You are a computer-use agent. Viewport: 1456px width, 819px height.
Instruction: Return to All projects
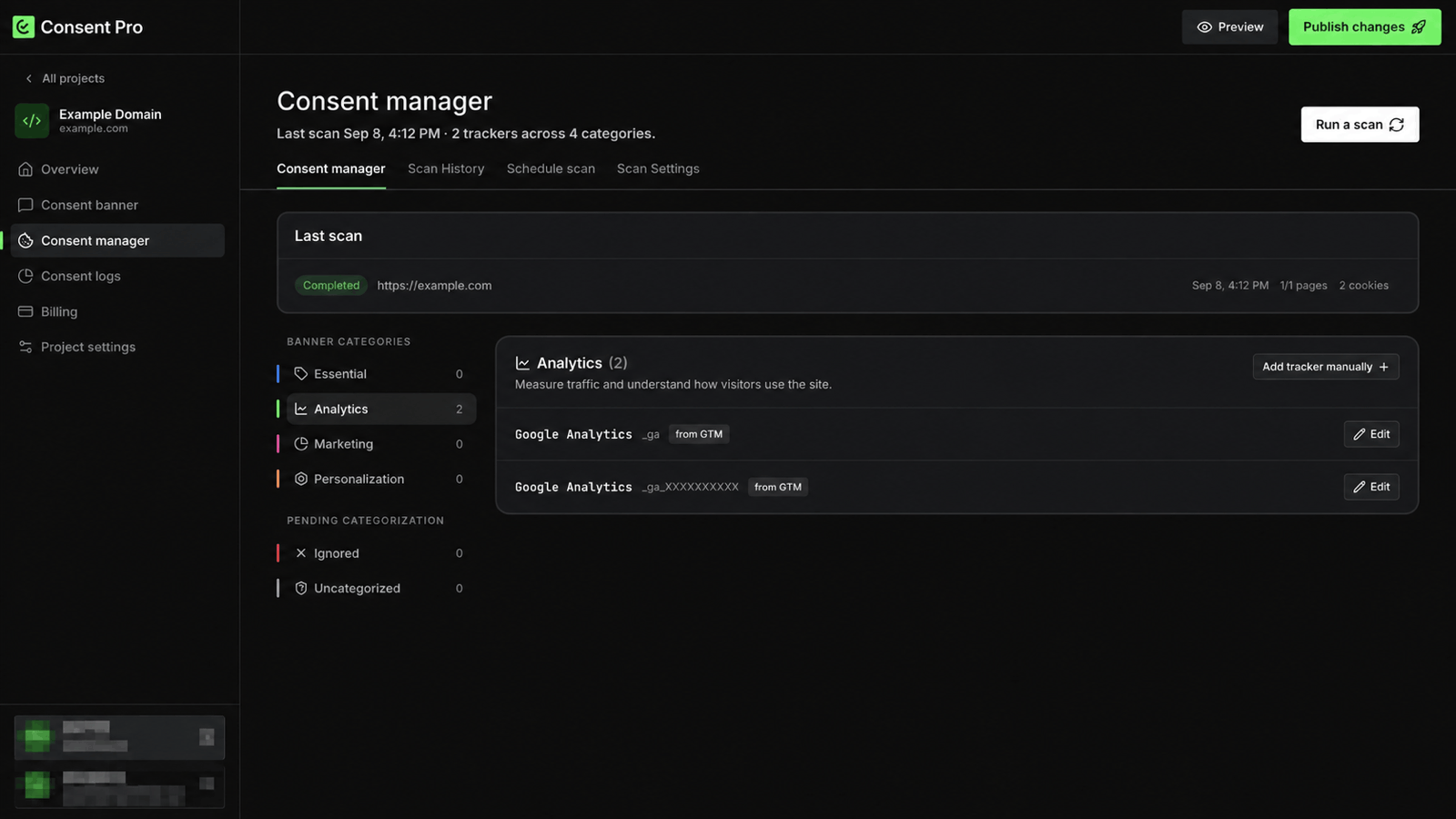point(65,78)
